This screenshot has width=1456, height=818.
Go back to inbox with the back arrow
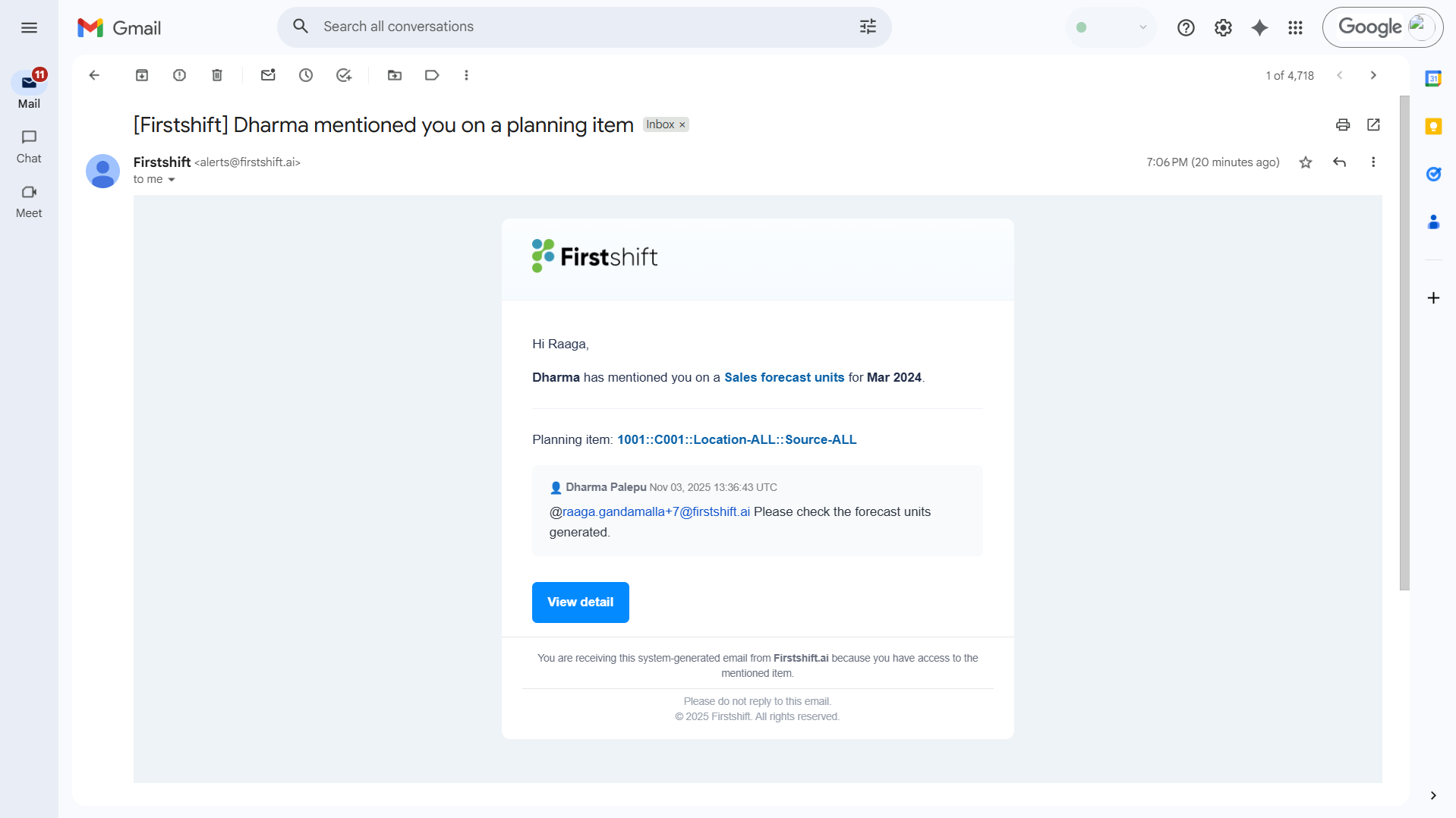coord(94,75)
